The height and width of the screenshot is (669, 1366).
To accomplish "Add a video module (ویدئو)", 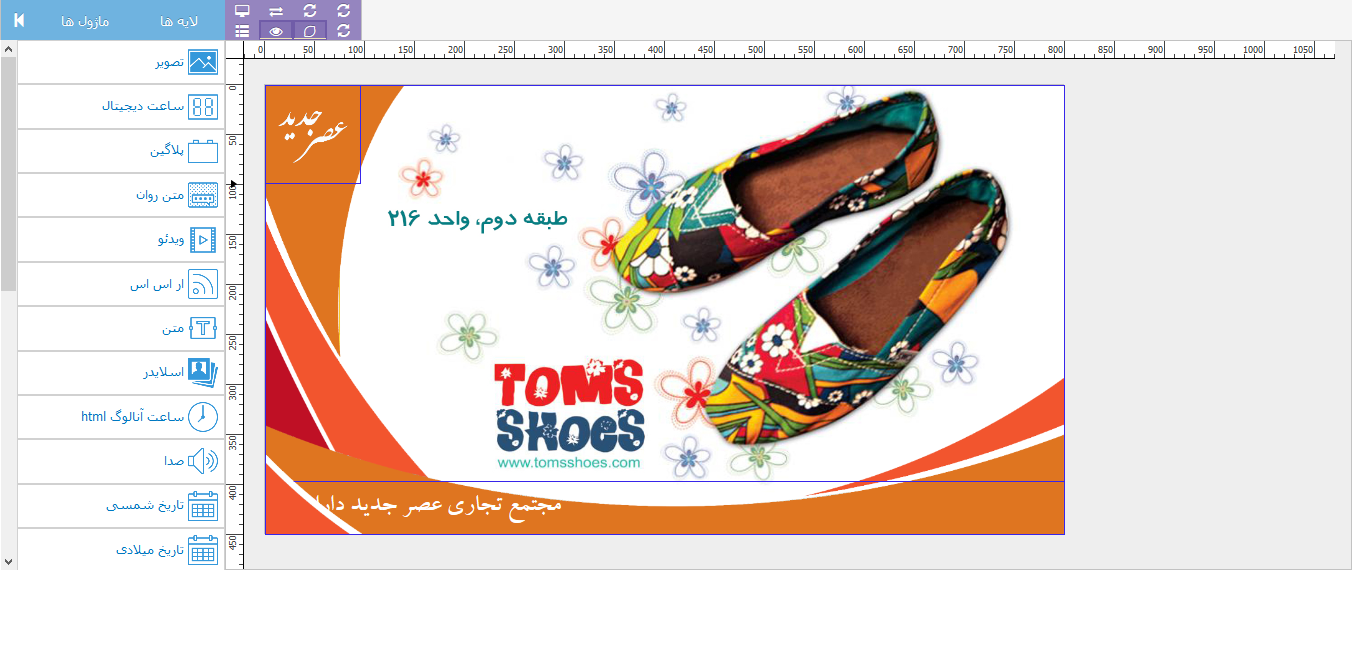I will pyautogui.click(x=121, y=240).
